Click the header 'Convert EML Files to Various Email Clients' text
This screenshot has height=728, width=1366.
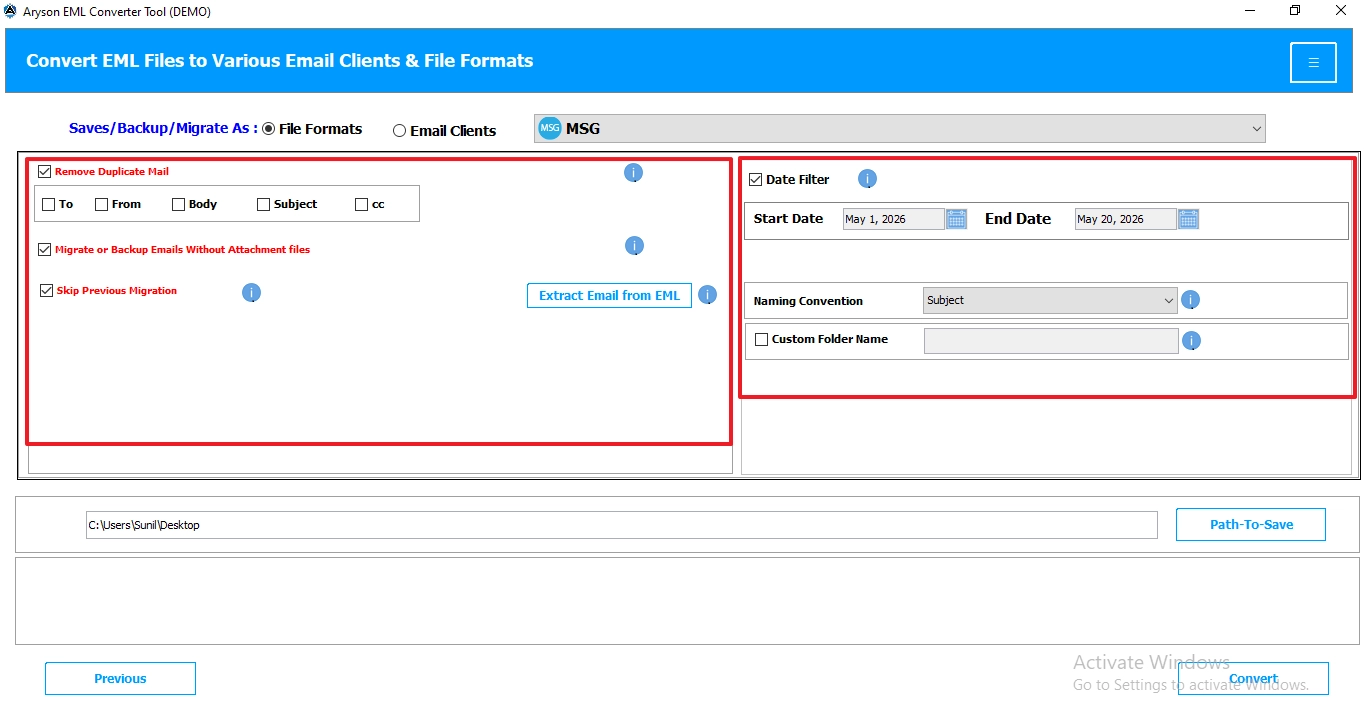click(x=279, y=61)
